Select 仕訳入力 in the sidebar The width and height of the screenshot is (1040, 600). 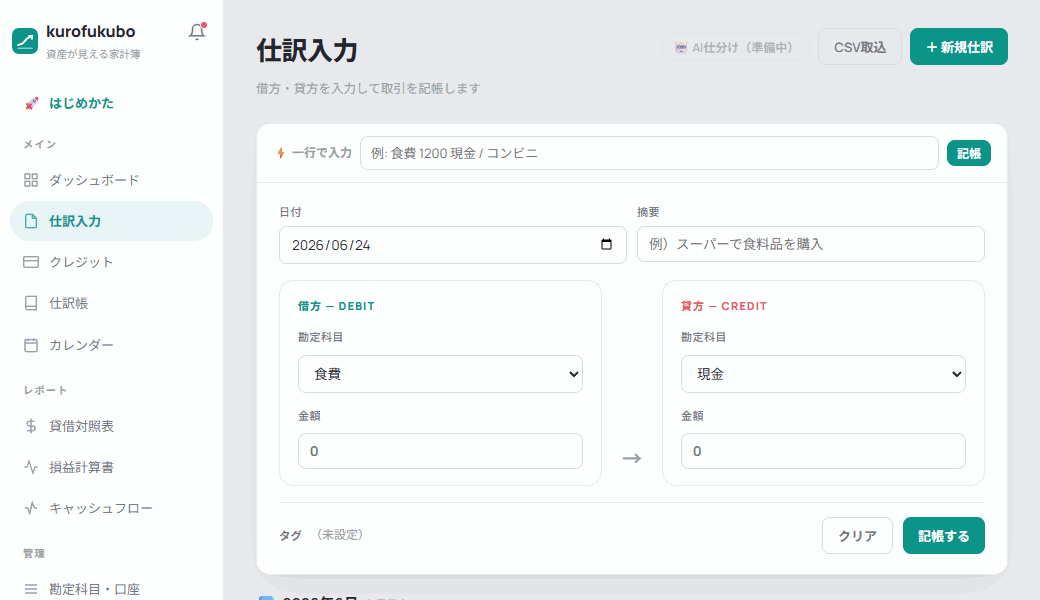click(x=111, y=221)
